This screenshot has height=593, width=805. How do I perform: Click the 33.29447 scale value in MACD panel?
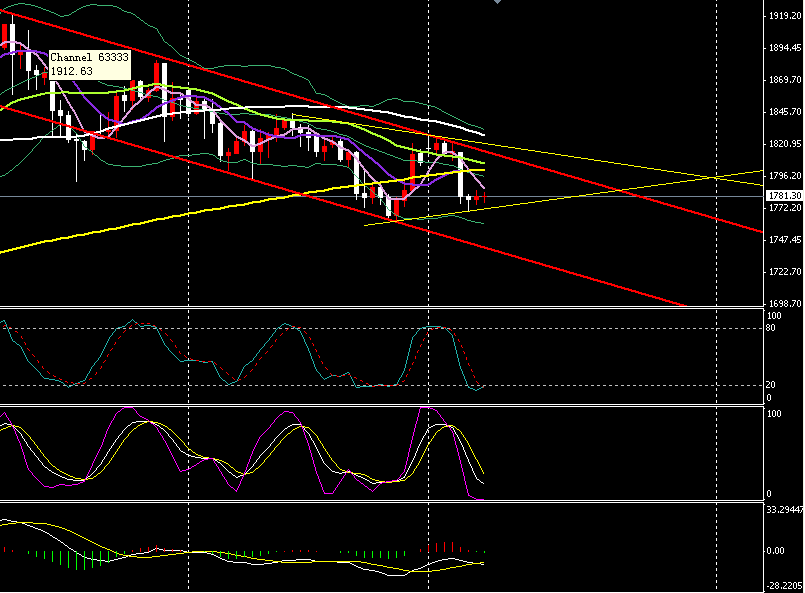click(784, 509)
